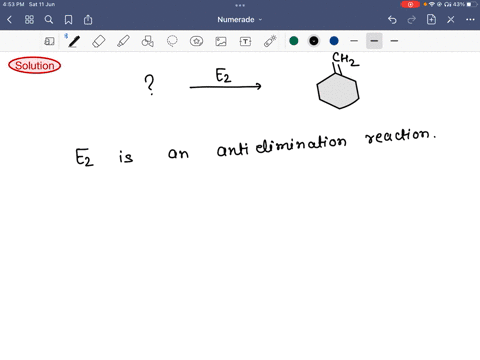This screenshot has width=480, height=360.
Task: Select the thinnest stroke width
Action: [354, 41]
